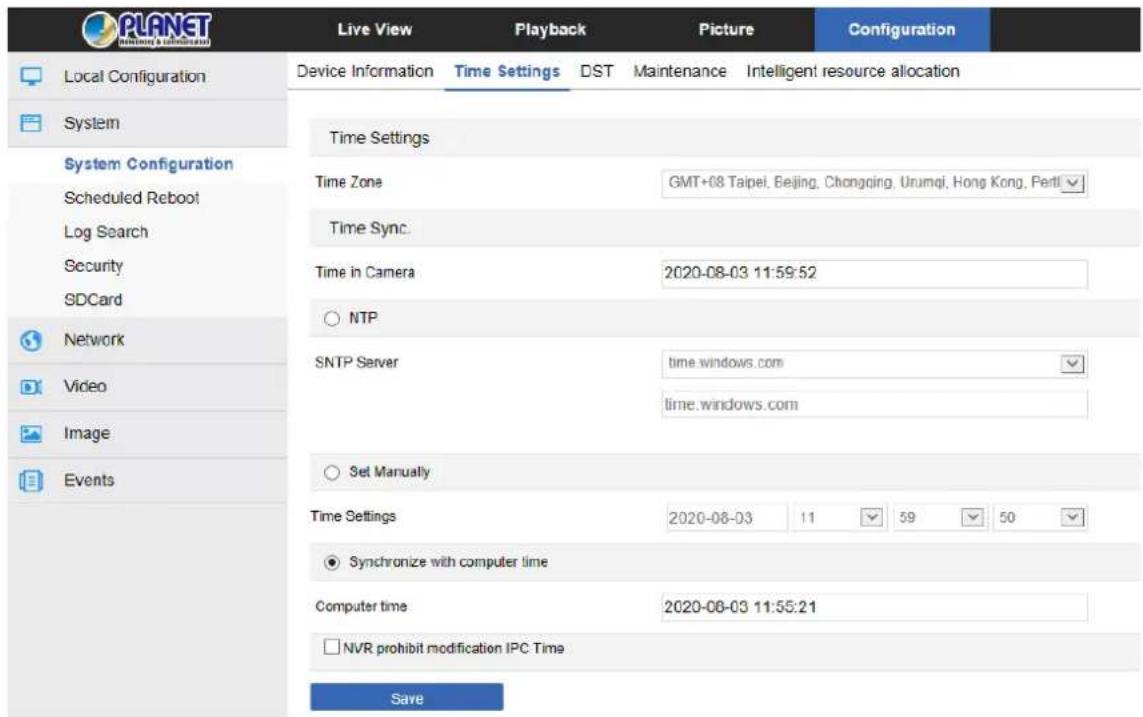Screen dimensions: 1143x717
Task: Click the Computer time field
Action: click(874, 607)
